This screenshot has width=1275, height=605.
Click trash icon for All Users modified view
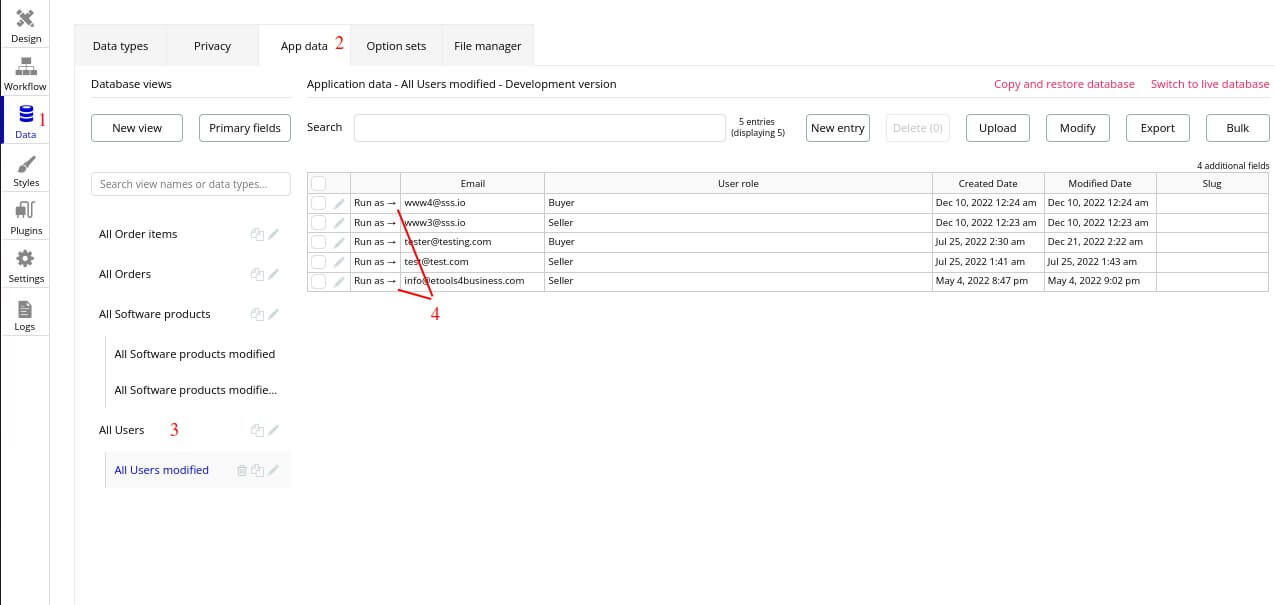[241, 470]
